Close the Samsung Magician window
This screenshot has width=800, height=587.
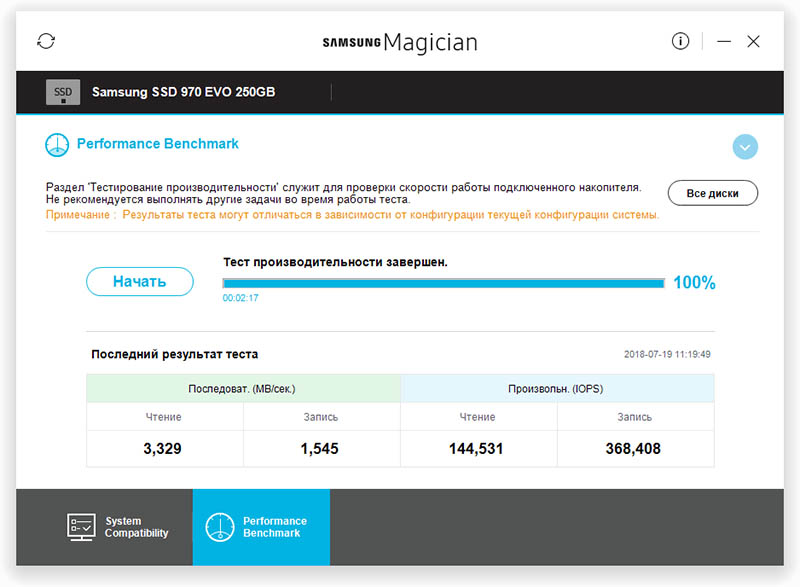(x=753, y=41)
